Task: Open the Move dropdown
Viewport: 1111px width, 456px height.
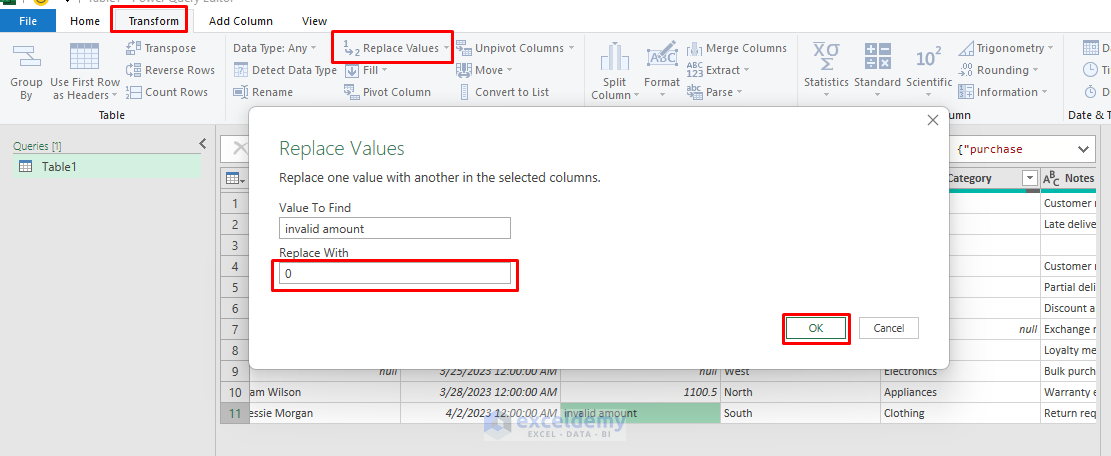Action: (x=485, y=70)
